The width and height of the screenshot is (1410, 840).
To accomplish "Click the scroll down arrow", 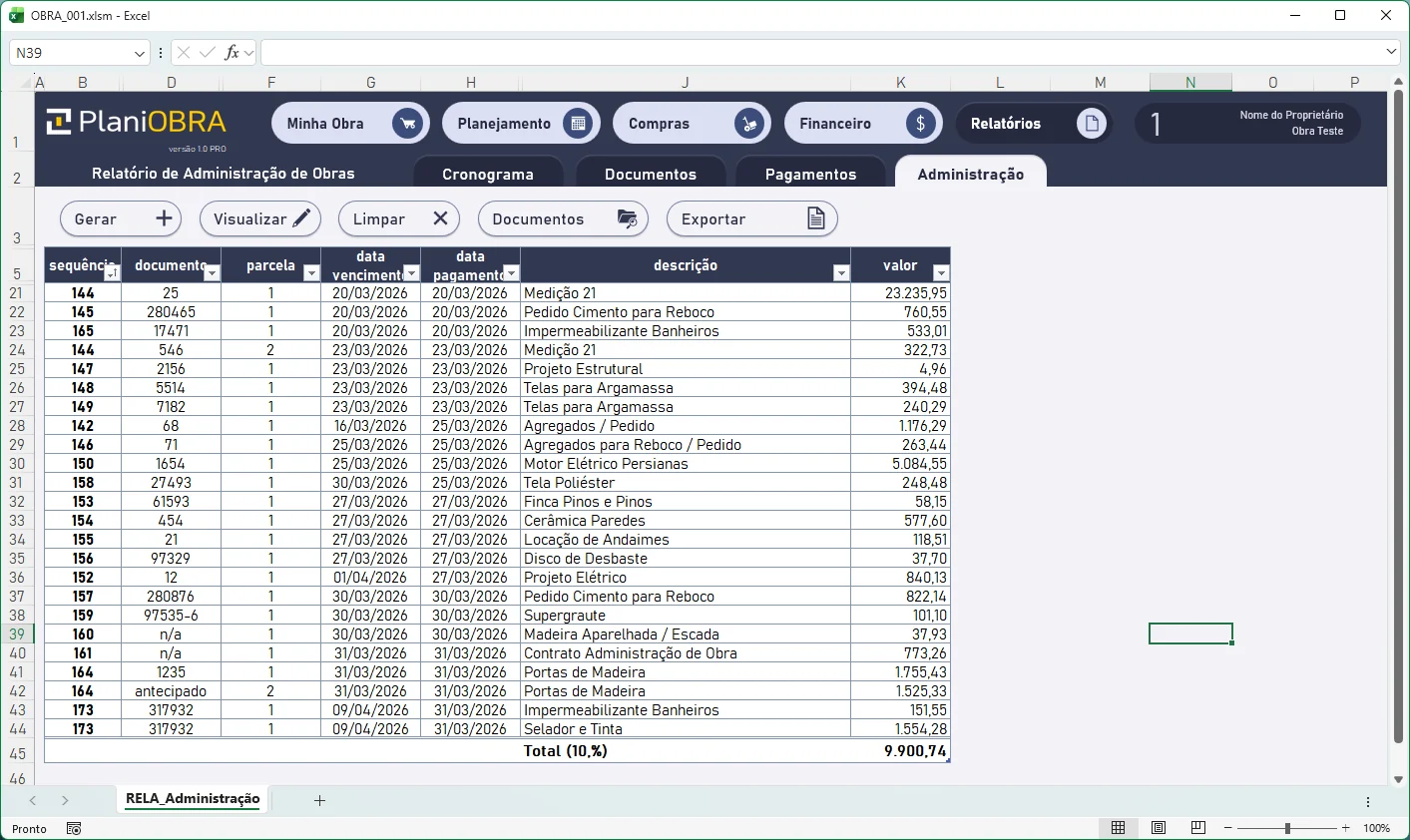I will pyautogui.click(x=1399, y=779).
